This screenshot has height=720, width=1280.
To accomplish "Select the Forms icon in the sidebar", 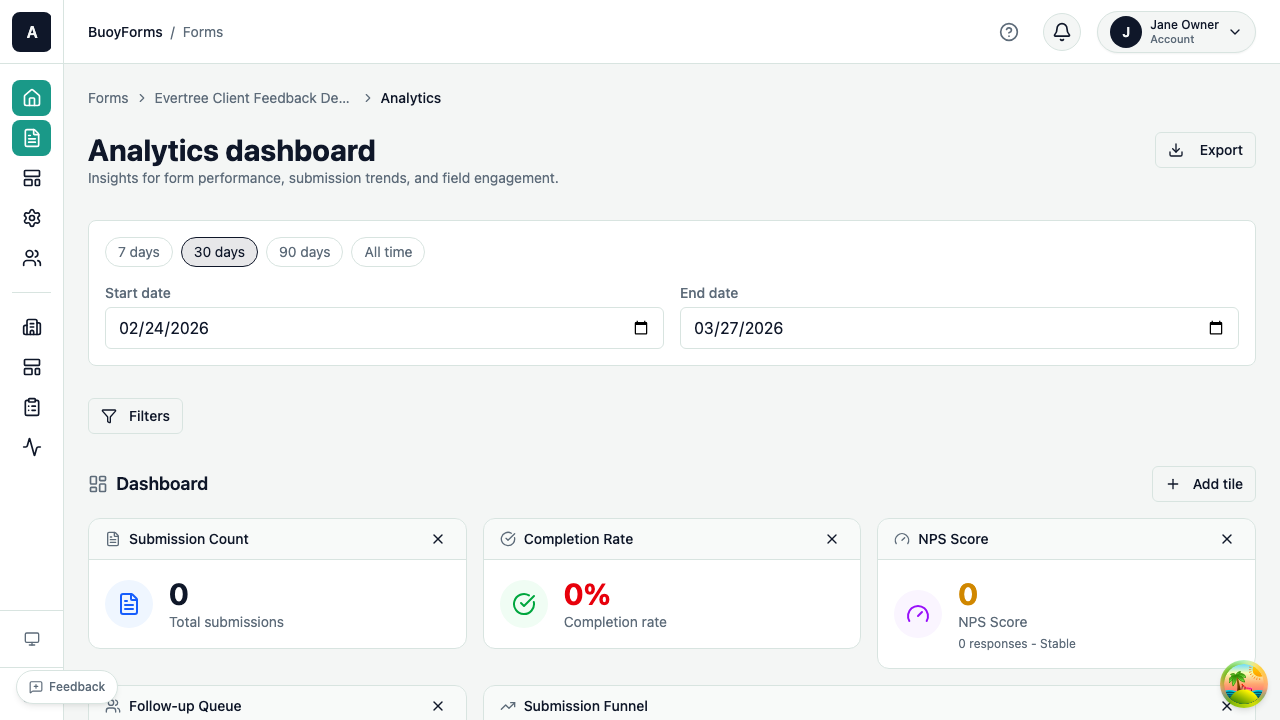I will (x=31, y=138).
